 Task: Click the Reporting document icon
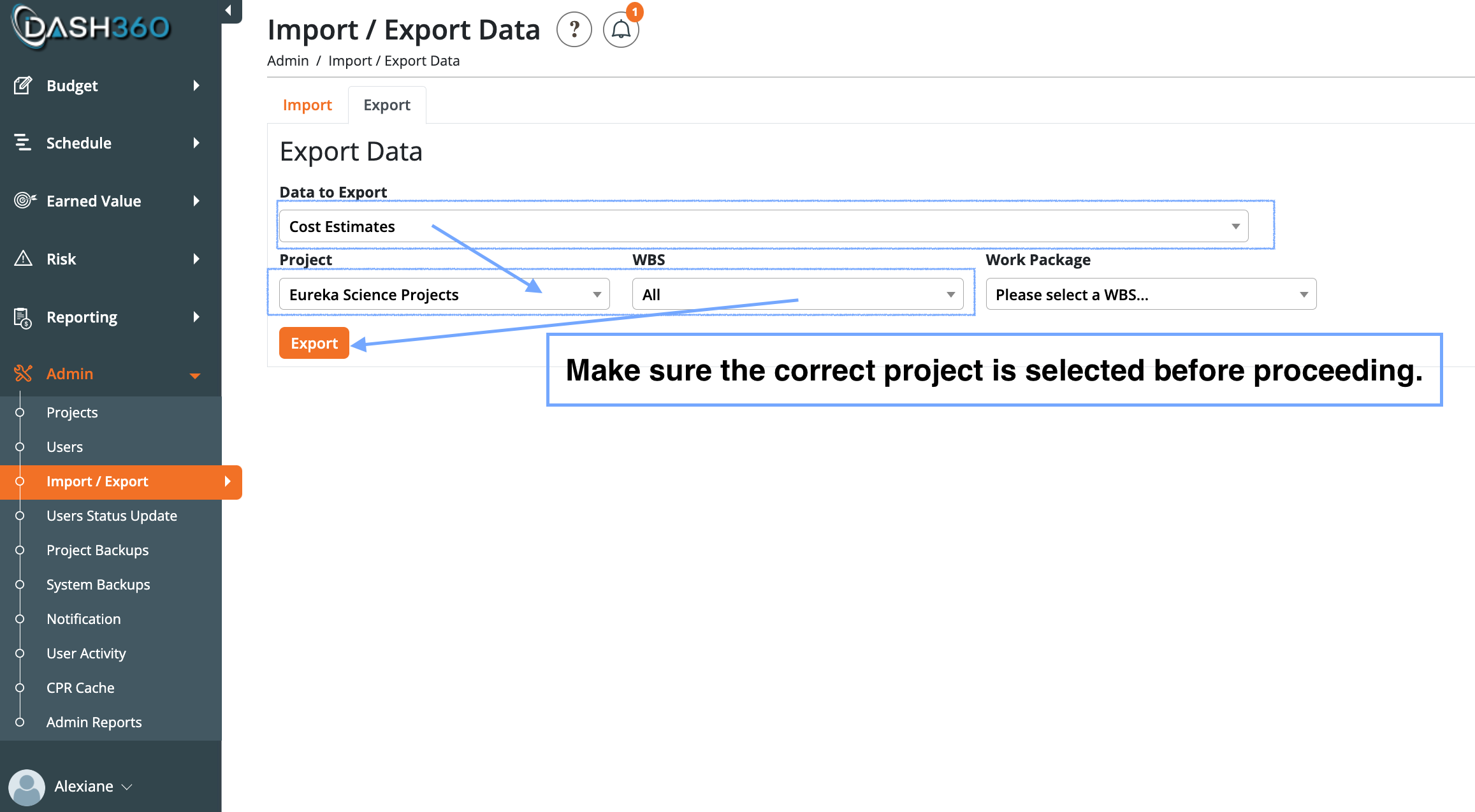[23, 317]
